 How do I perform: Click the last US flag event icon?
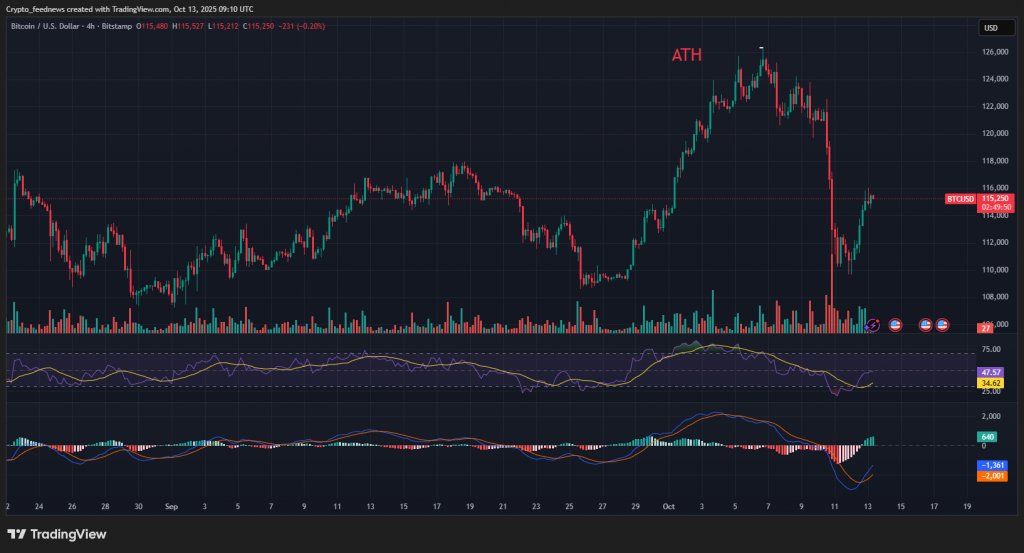point(942,325)
